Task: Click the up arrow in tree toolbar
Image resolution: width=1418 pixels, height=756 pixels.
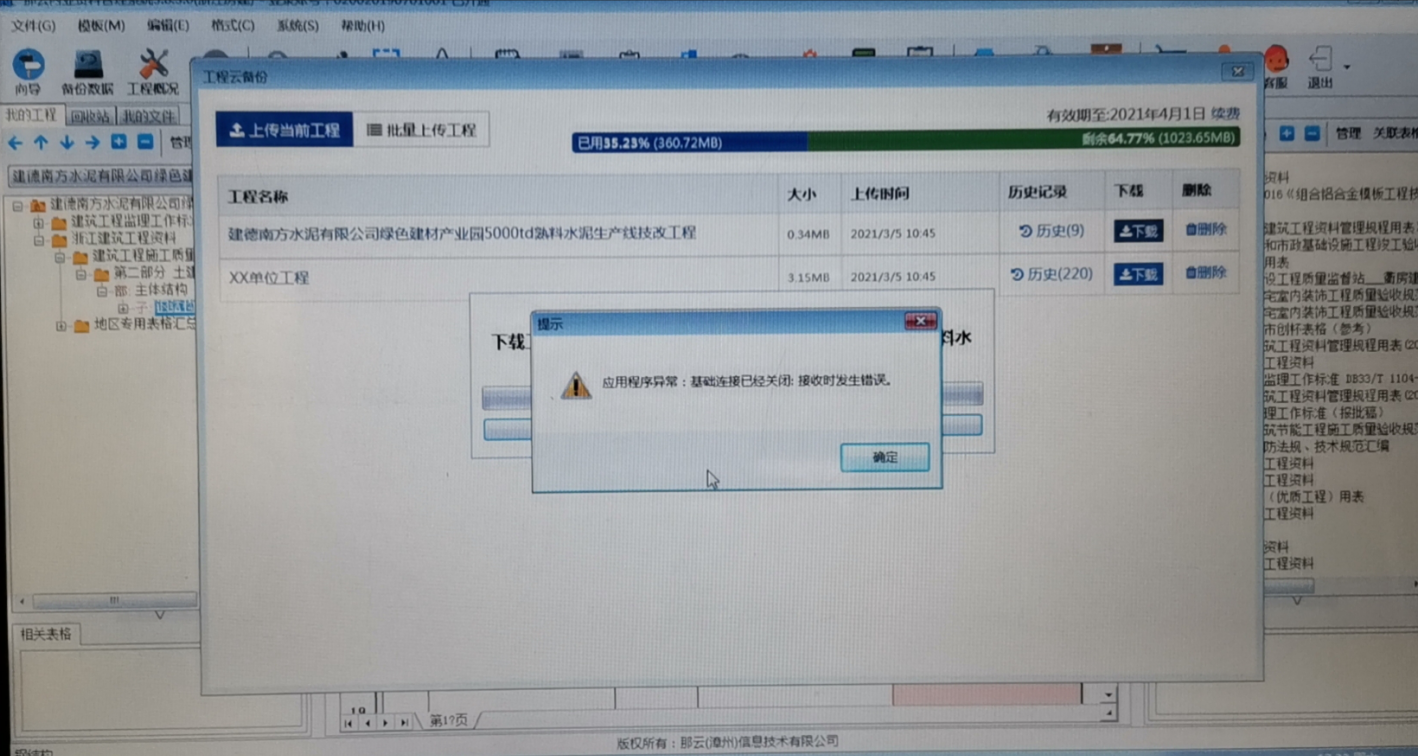Action: (x=41, y=143)
